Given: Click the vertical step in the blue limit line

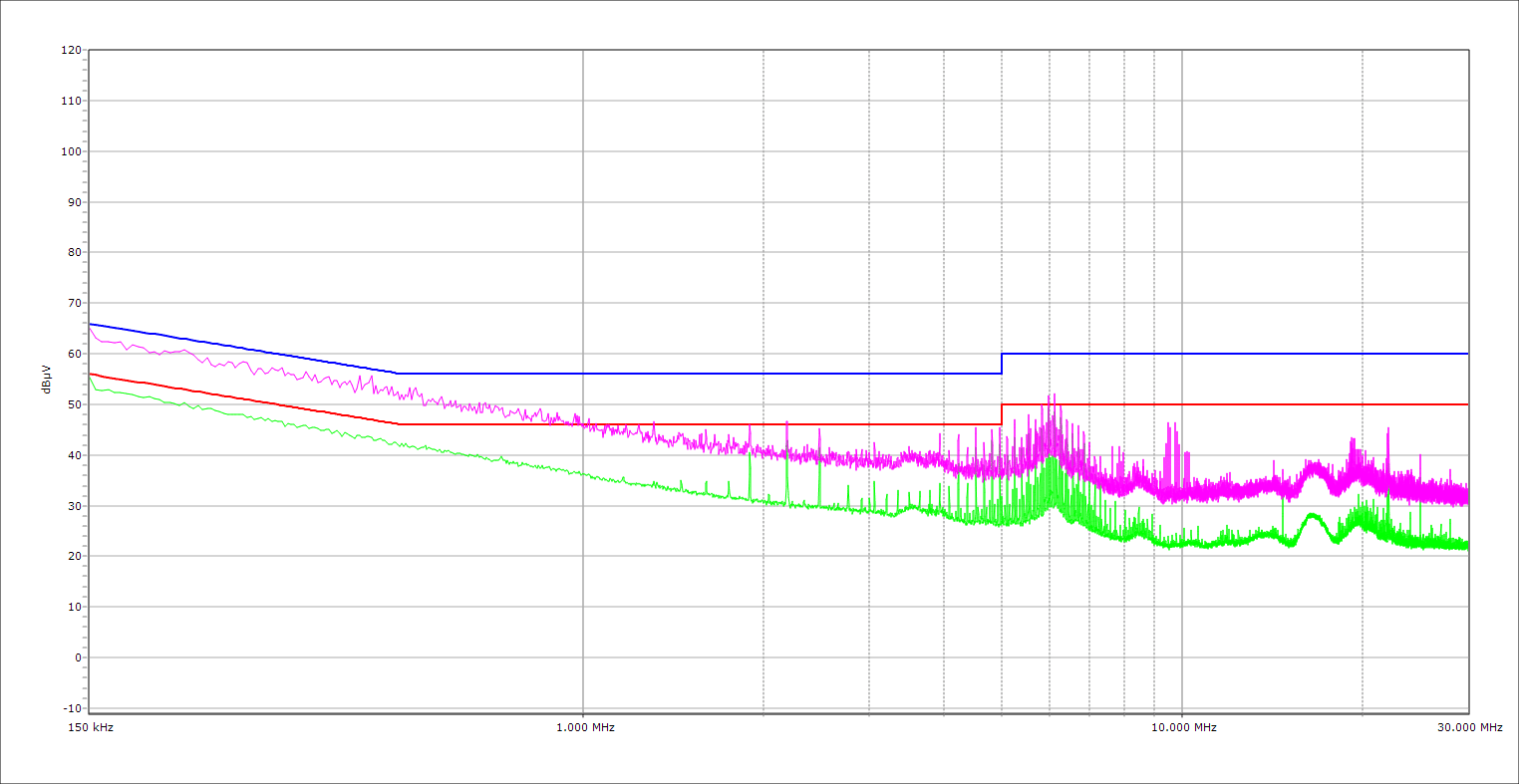Looking at the screenshot, I should coord(1002,364).
